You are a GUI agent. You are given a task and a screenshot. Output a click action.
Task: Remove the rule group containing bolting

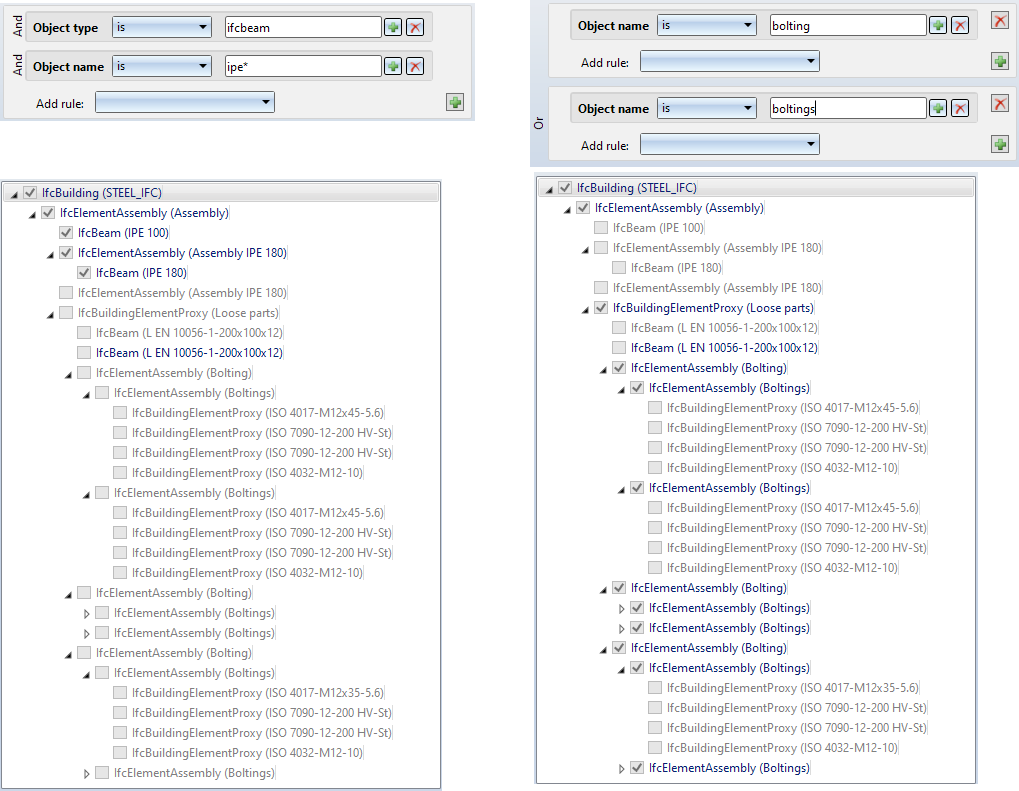[x=1000, y=20]
